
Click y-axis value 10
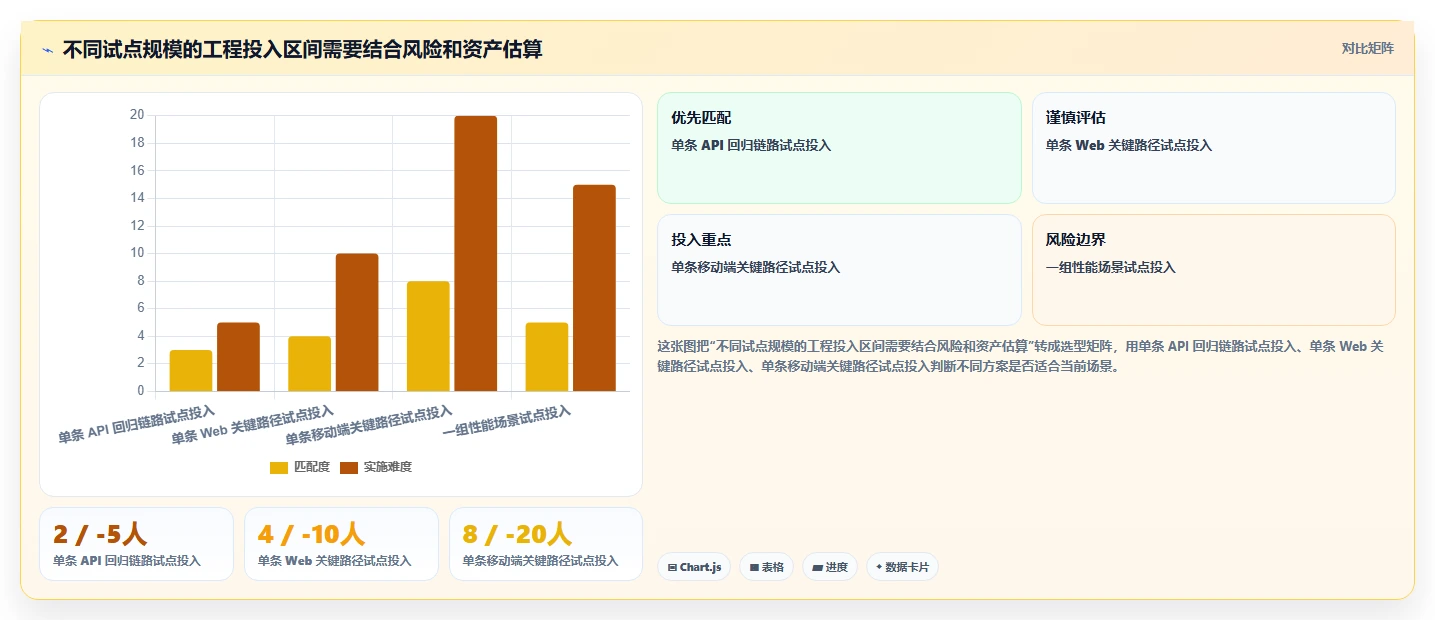click(137, 253)
